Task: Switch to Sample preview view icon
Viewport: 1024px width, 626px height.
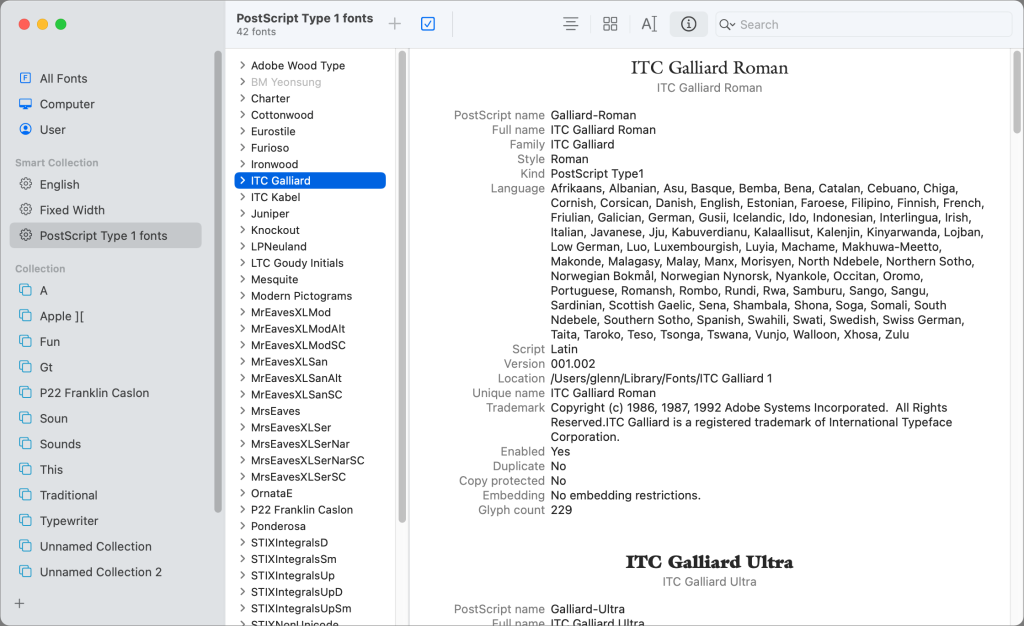Action: [570, 24]
